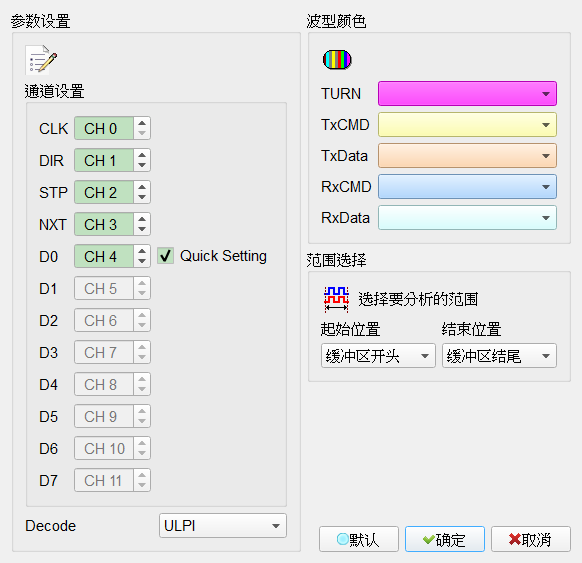Decrease the CLK channel with down arrow
Image resolution: width=582 pixels, height=563 pixels.
tap(142, 133)
